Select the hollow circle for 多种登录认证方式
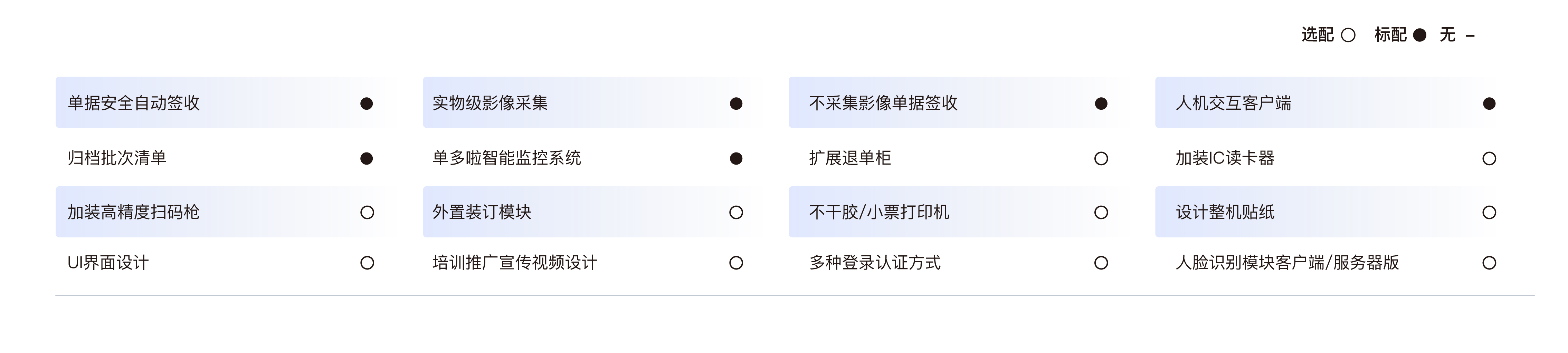 click(x=1101, y=263)
